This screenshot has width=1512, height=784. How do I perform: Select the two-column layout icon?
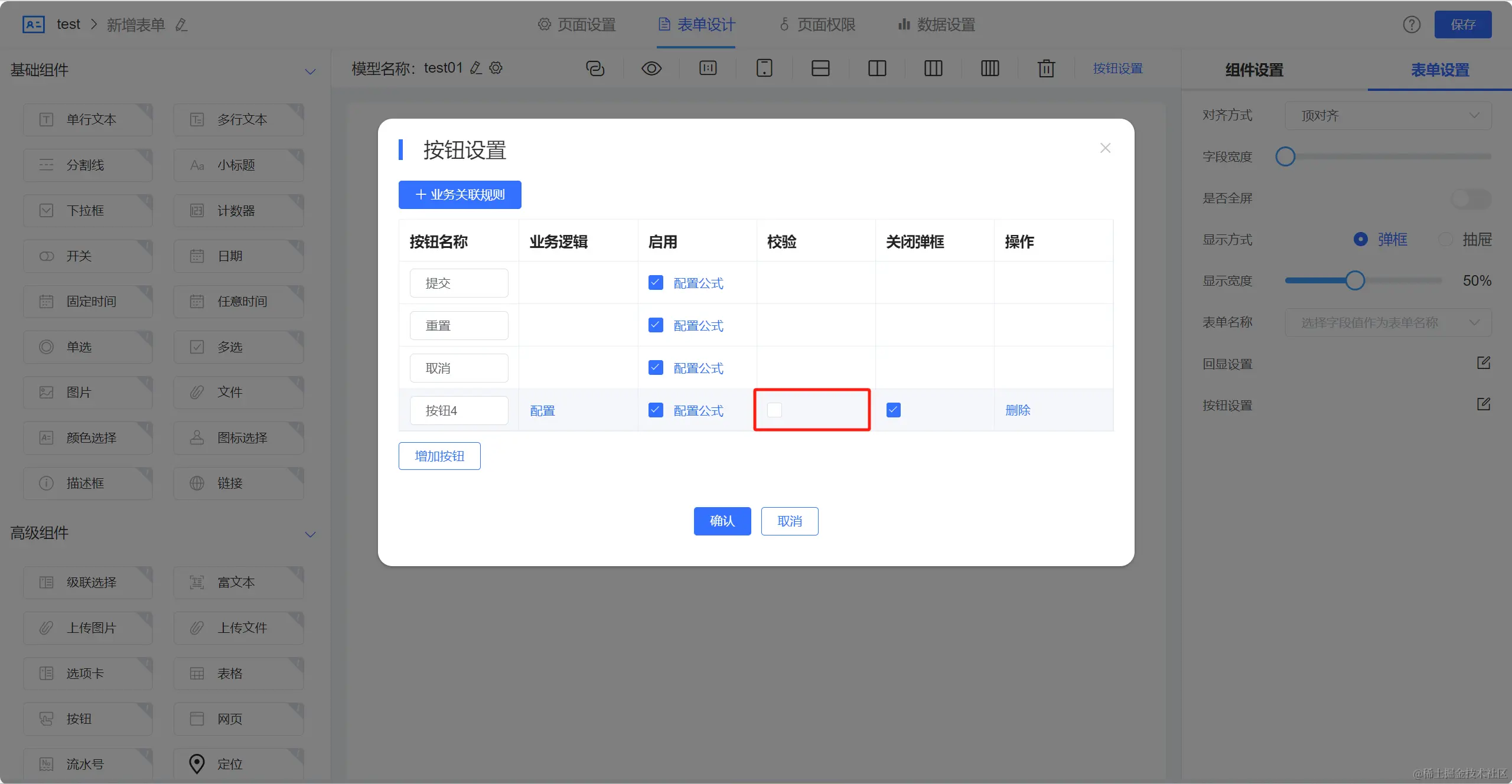[877, 68]
